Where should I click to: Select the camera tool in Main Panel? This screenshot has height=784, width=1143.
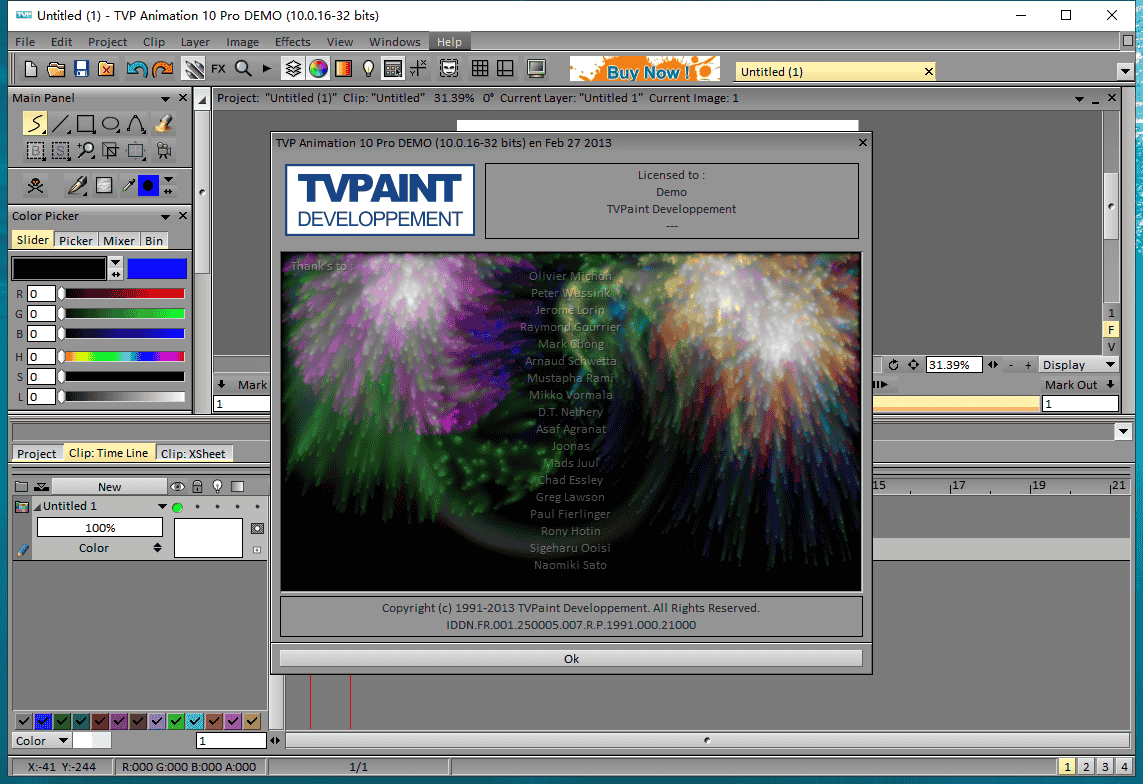coord(164,150)
